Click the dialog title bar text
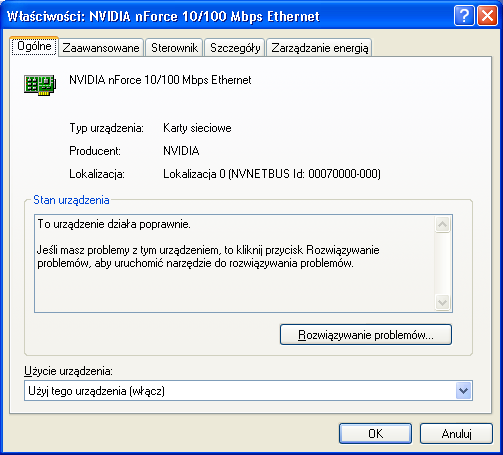503x455 pixels. (163, 16)
